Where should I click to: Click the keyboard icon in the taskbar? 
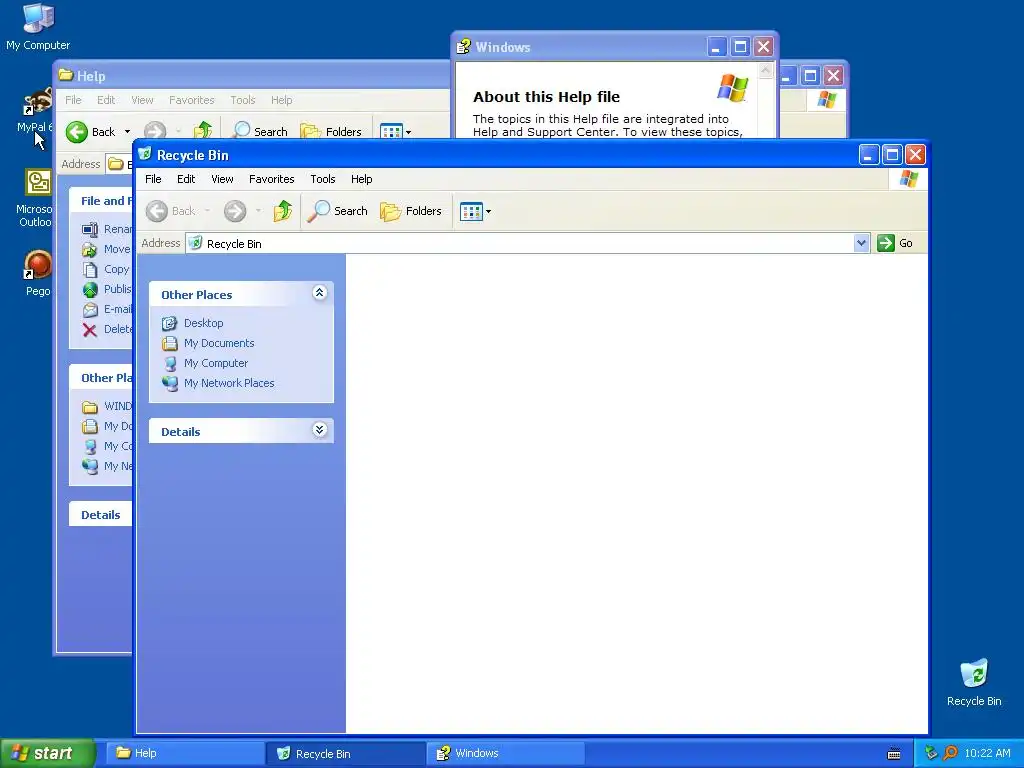[x=894, y=754]
